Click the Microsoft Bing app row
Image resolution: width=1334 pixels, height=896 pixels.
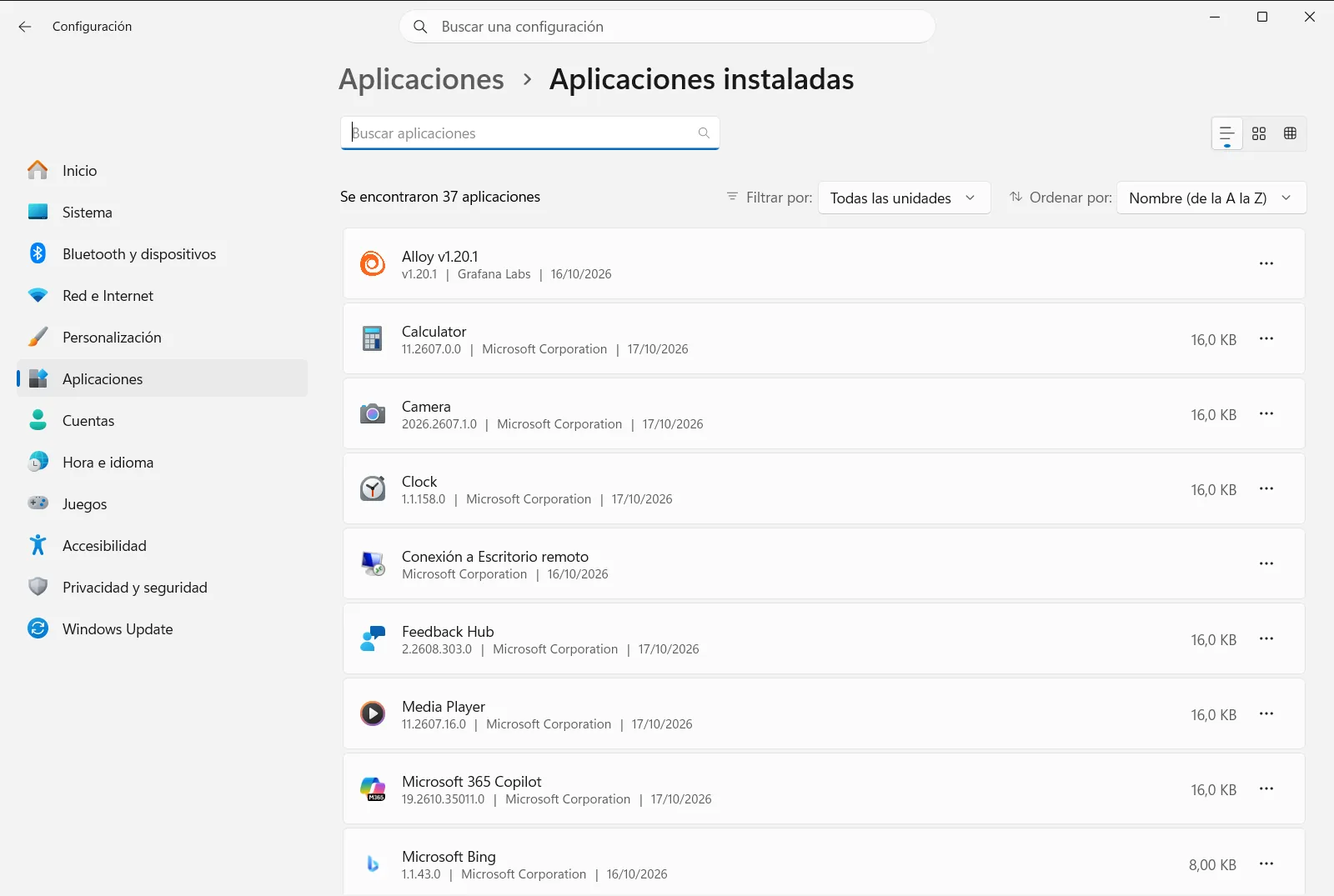[824, 862]
